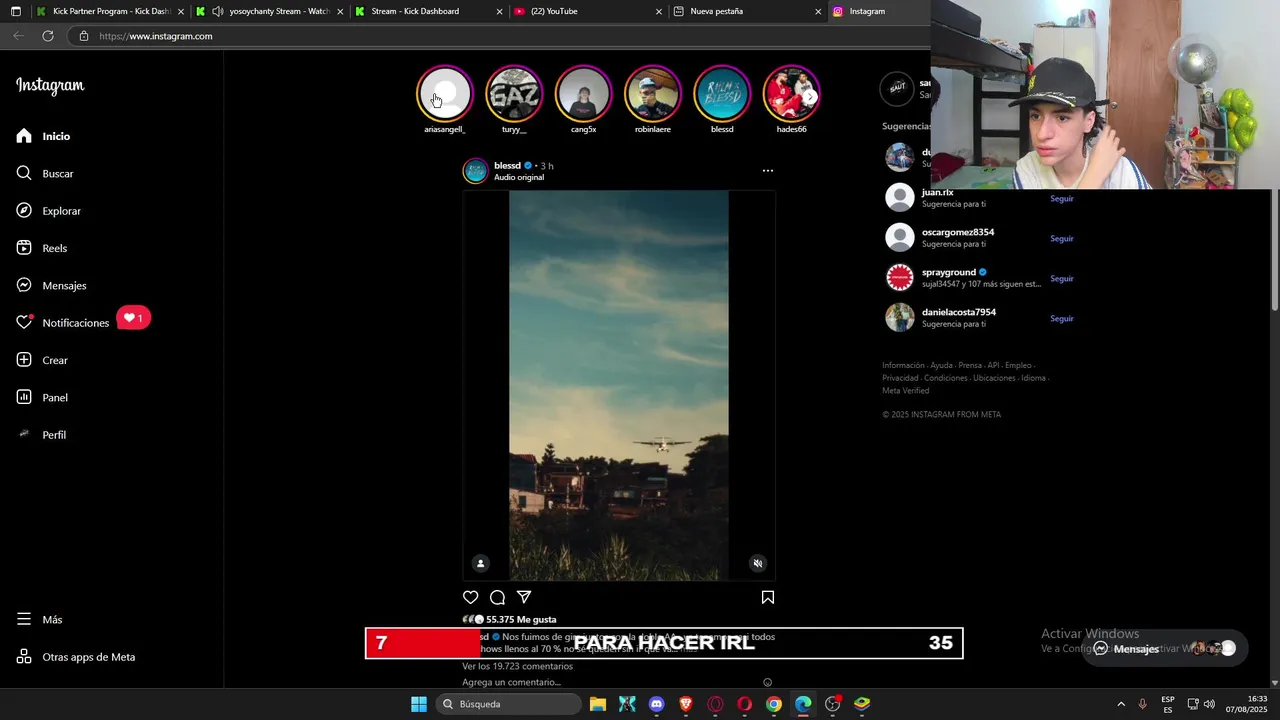The image size is (1280, 720).
Task: Open tagged people icon on video
Action: 480,563
